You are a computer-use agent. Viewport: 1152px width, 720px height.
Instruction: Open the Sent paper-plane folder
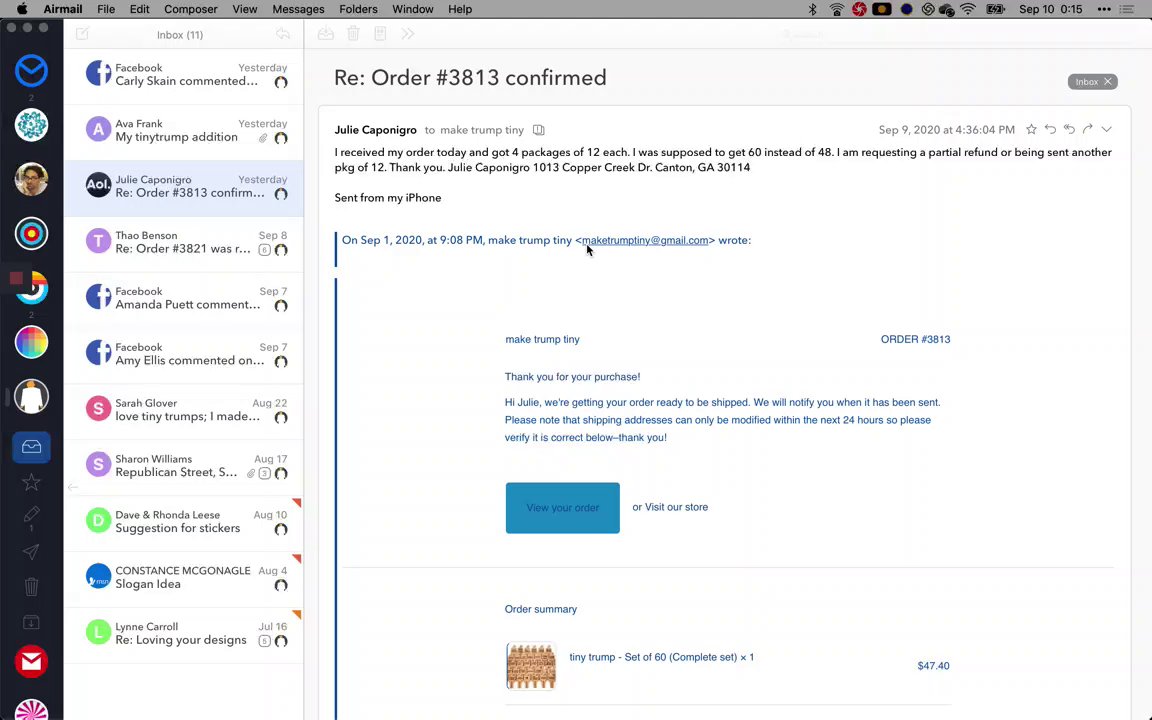(x=31, y=552)
